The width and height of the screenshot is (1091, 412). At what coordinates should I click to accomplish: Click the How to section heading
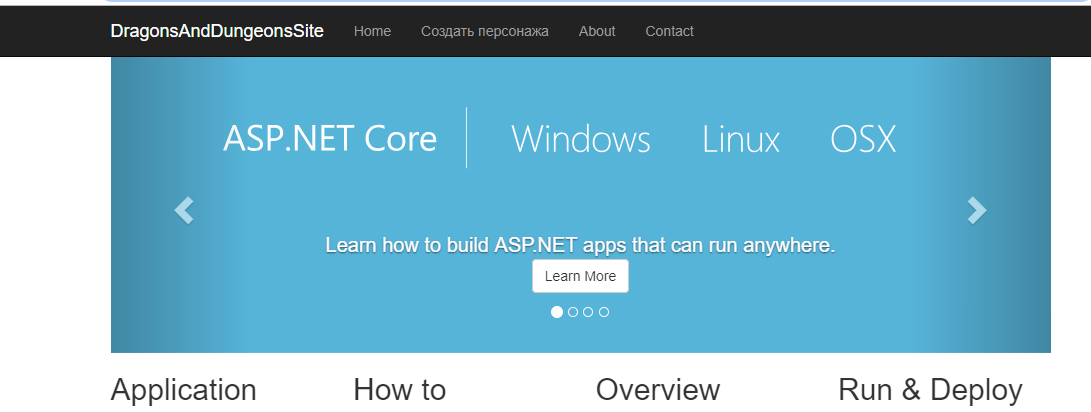(399, 390)
